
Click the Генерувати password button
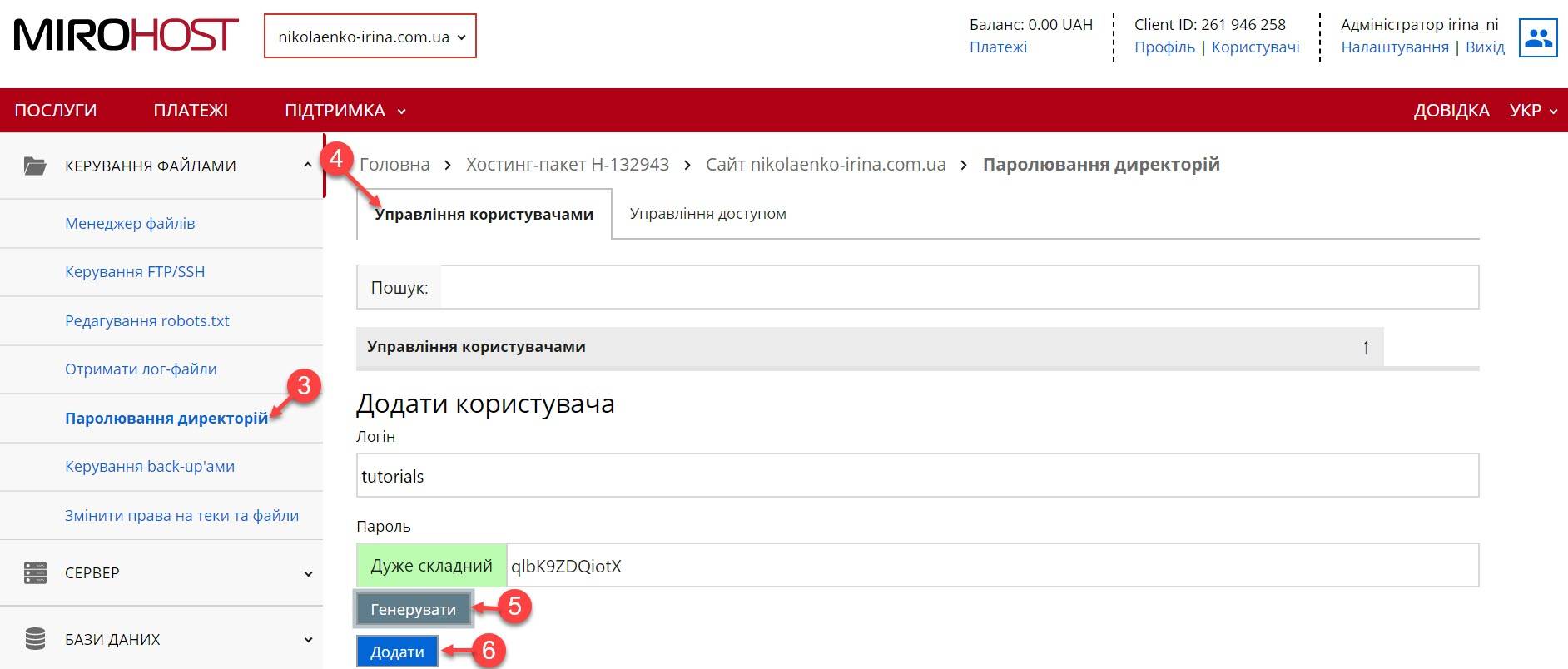pyautogui.click(x=414, y=609)
